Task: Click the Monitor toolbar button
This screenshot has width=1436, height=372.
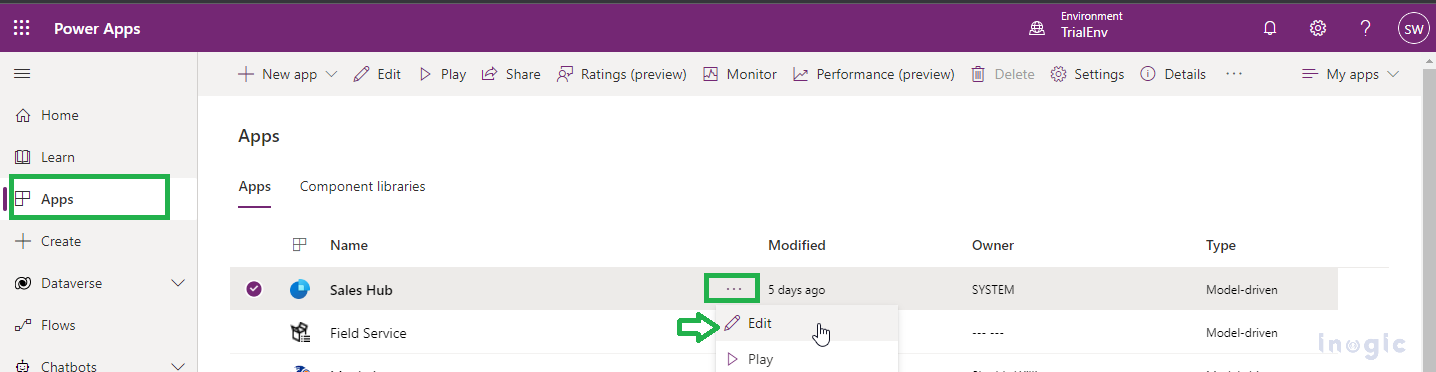Action: point(740,74)
